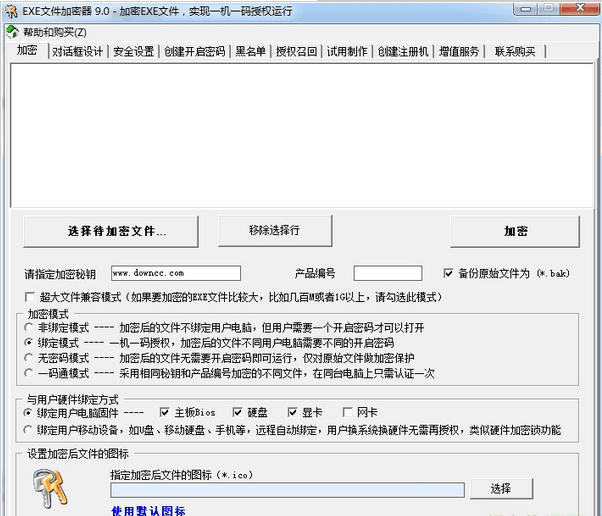Switch to the 对话框设计 tab
602x516 pixels.
[x=78, y=51]
